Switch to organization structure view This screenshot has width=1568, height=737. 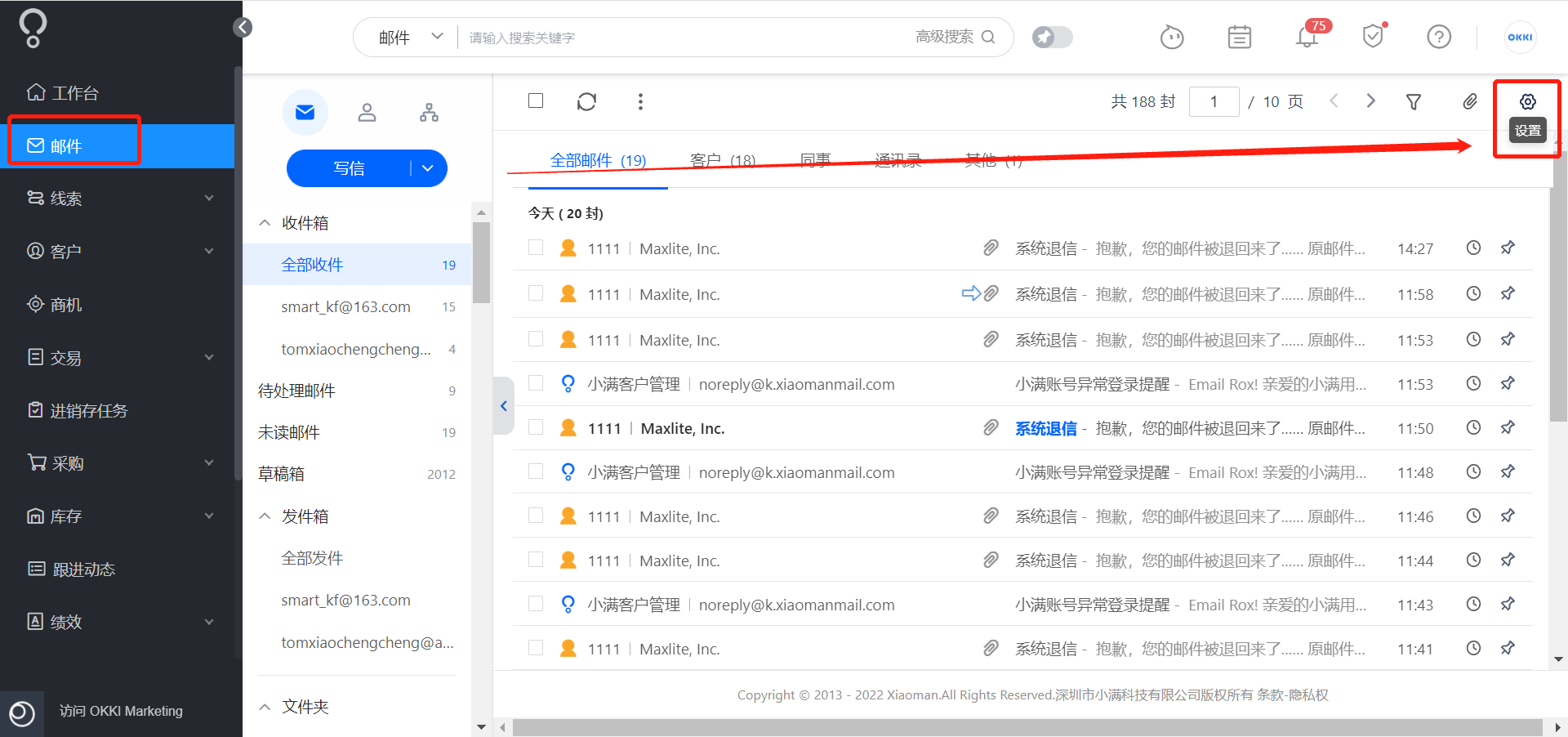pos(429,112)
